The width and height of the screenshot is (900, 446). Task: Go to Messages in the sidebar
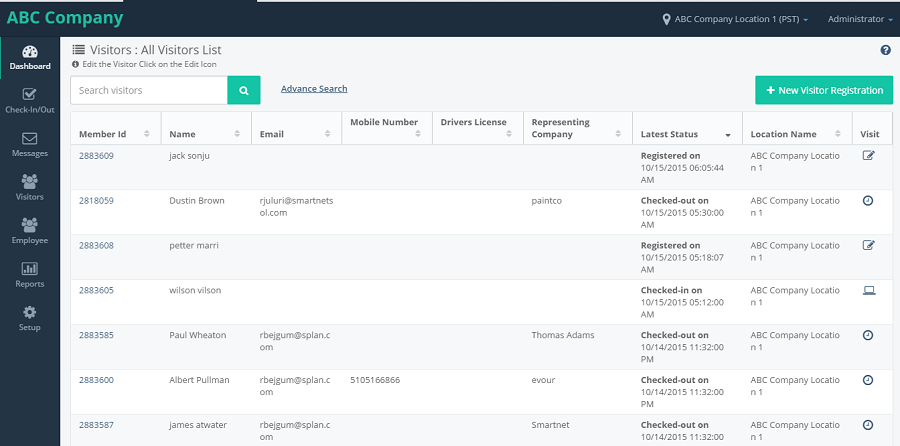point(30,145)
